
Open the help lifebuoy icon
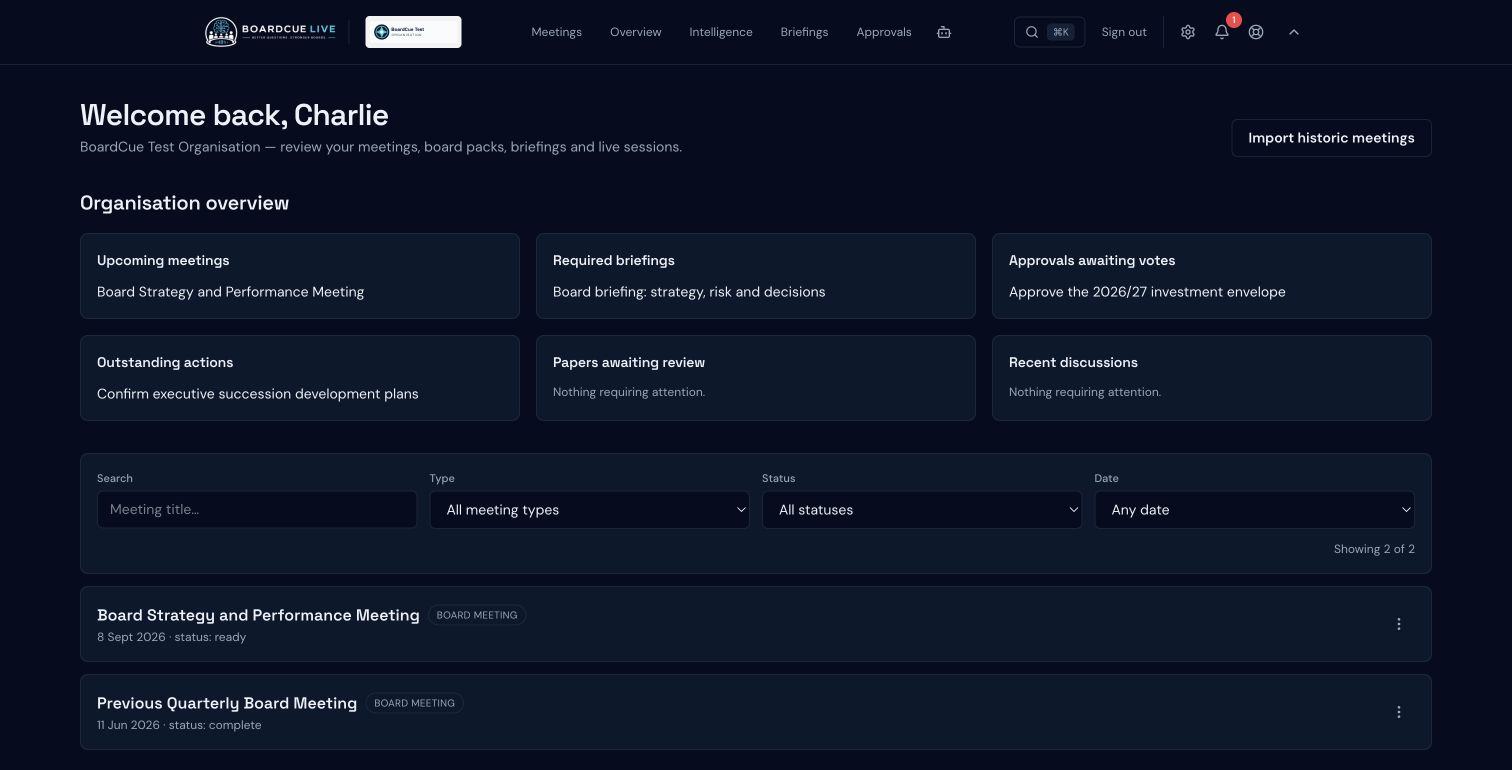click(x=1256, y=32)
